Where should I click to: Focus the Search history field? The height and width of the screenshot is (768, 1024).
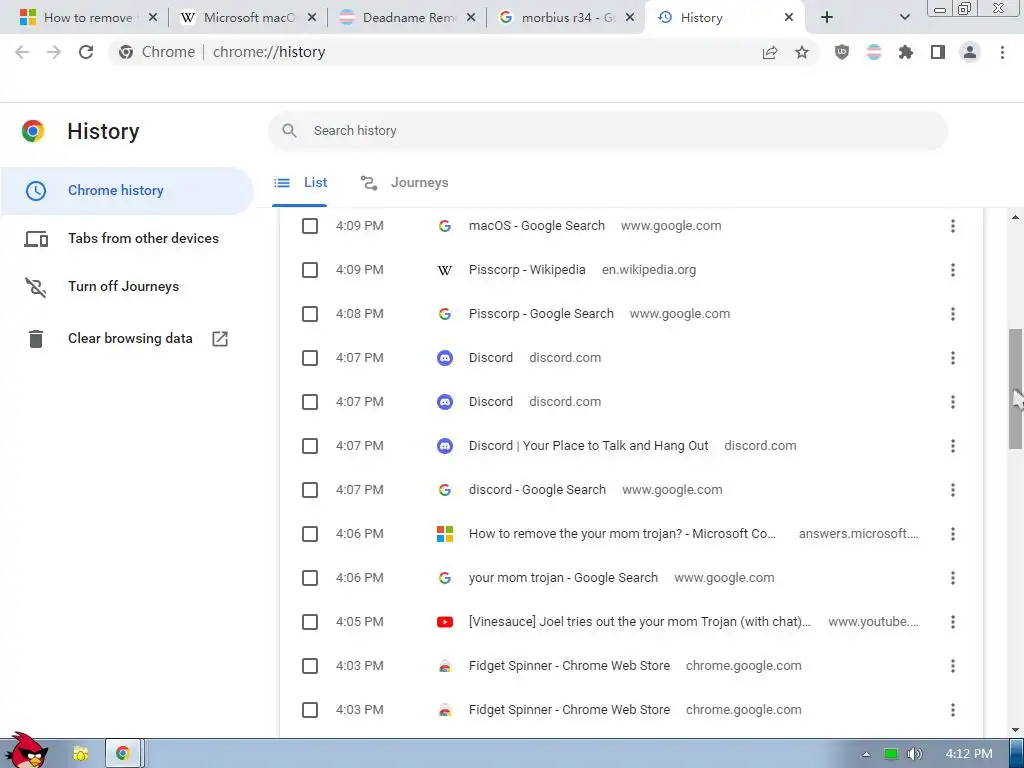pyautogui.click(x=608, y=131)
